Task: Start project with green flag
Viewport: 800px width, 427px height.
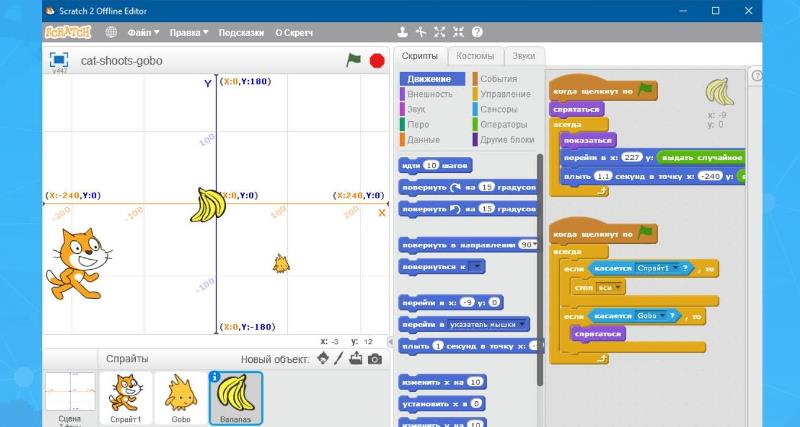Action: tap(353, 60)
